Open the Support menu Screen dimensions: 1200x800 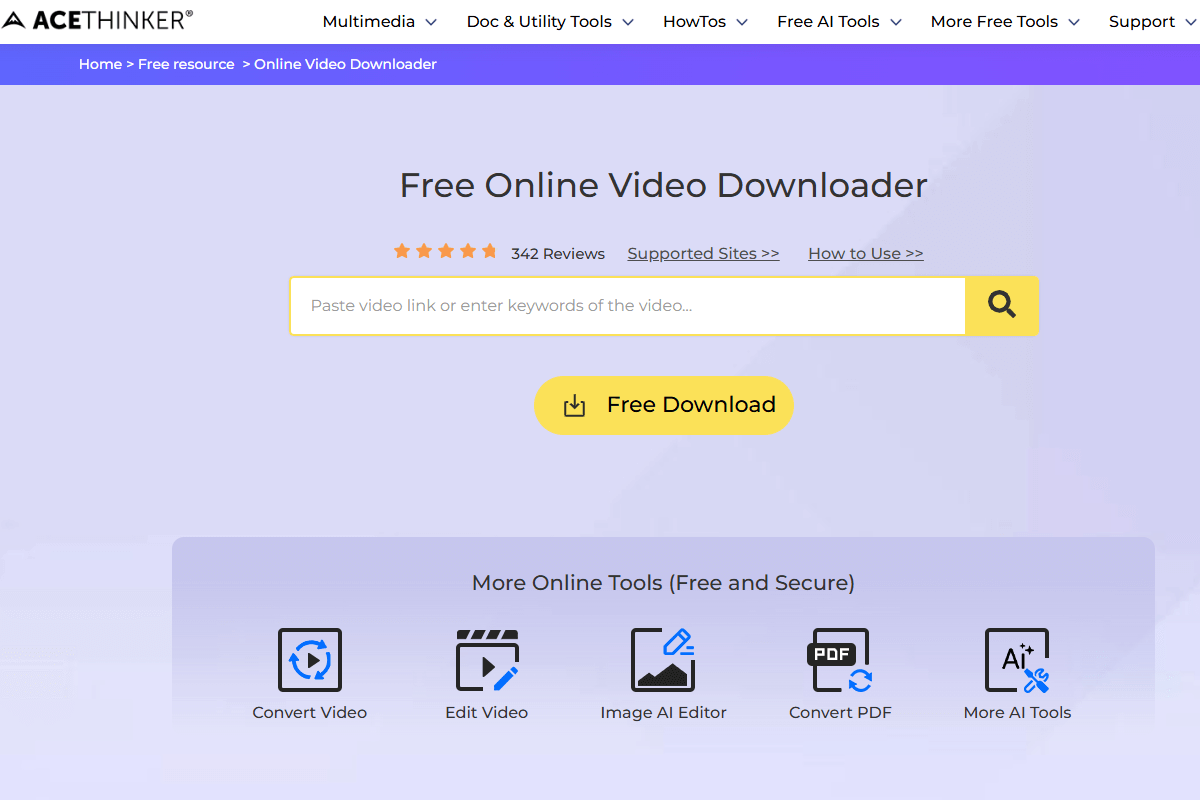click(x=1152, y=22)
